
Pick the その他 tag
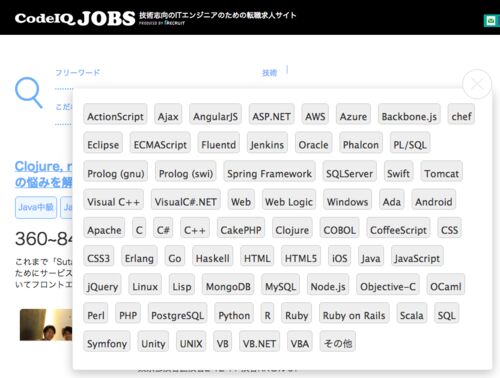[338, 341]
